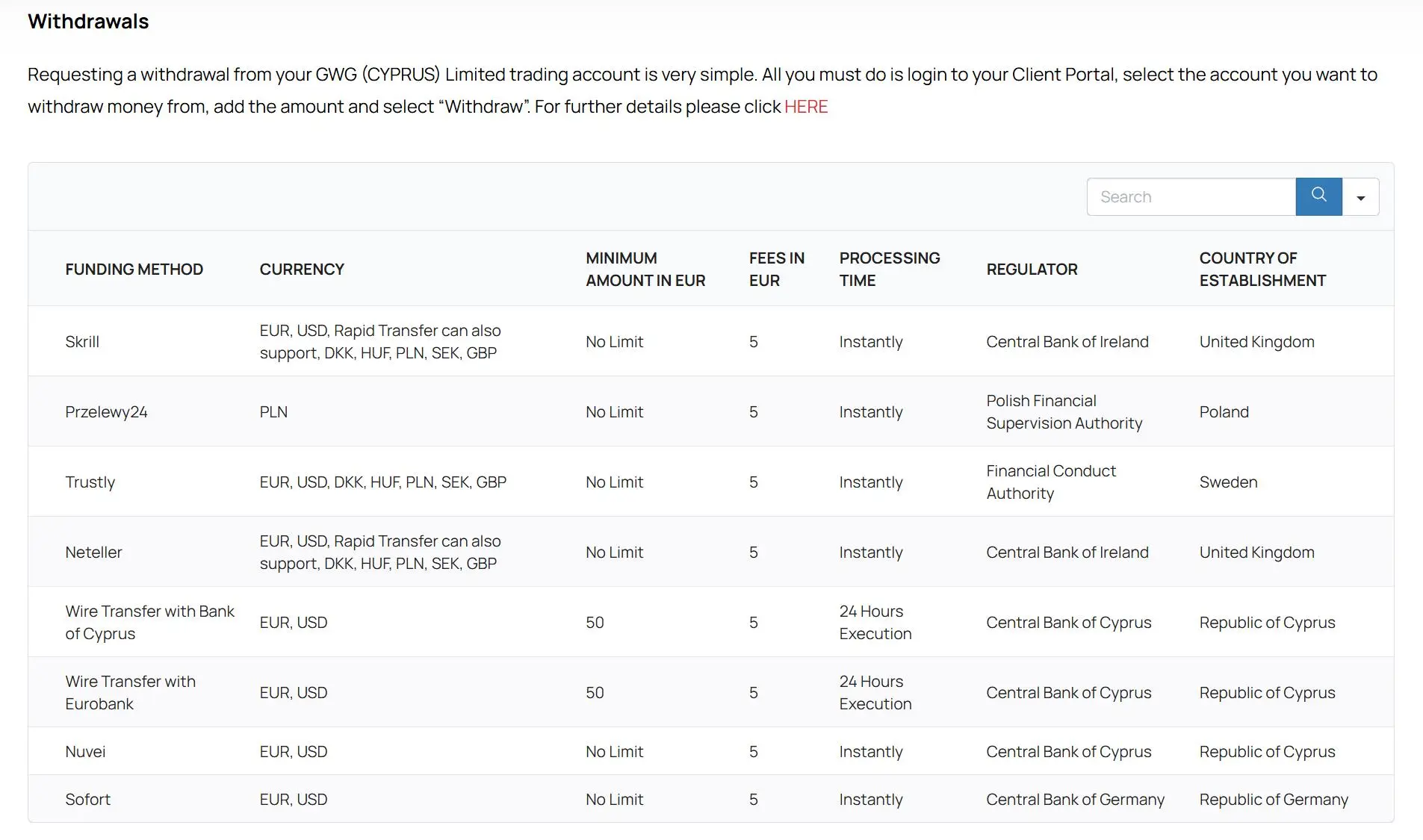Image resolution: width=1423 pixels, height=840 pixels.
Task: Select the FEES IN EUR column header
Action: coord(777,269)
